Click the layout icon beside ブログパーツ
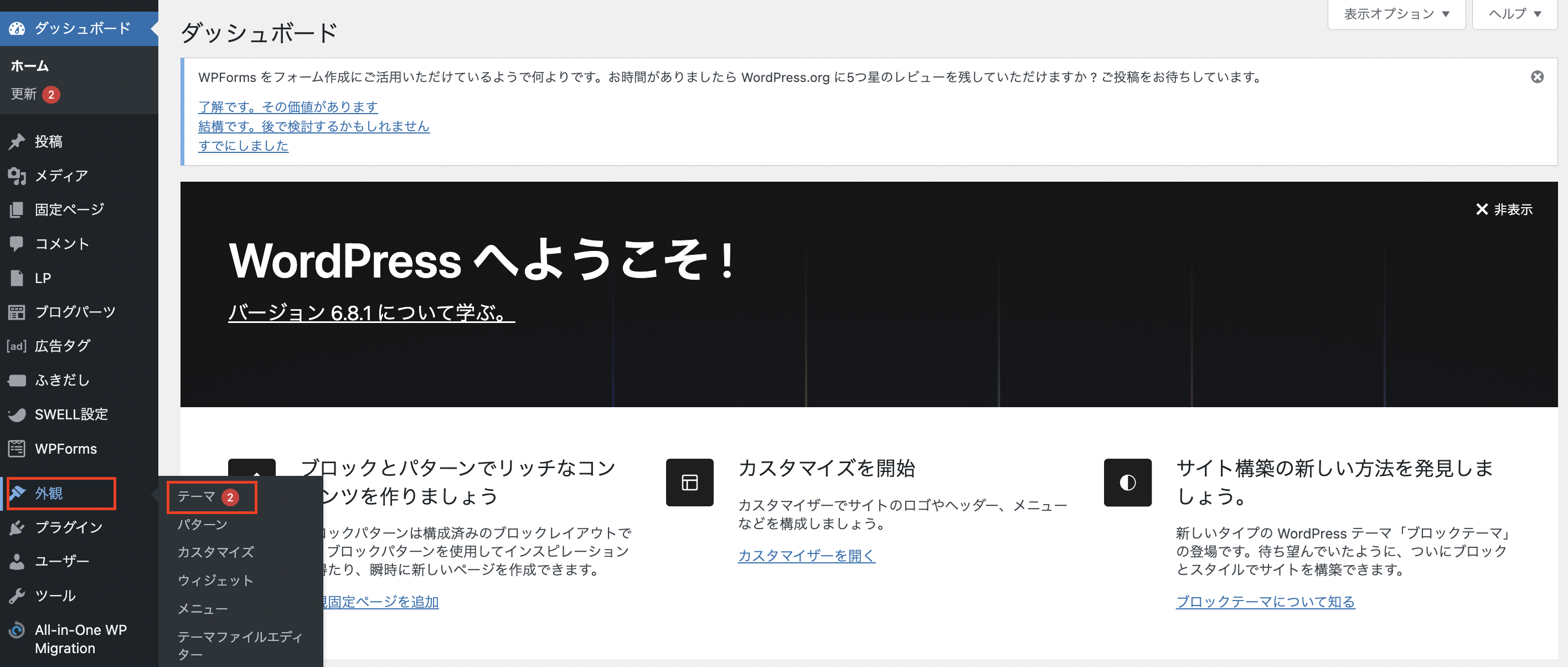 pyautogui.click(x=17, y=312)
